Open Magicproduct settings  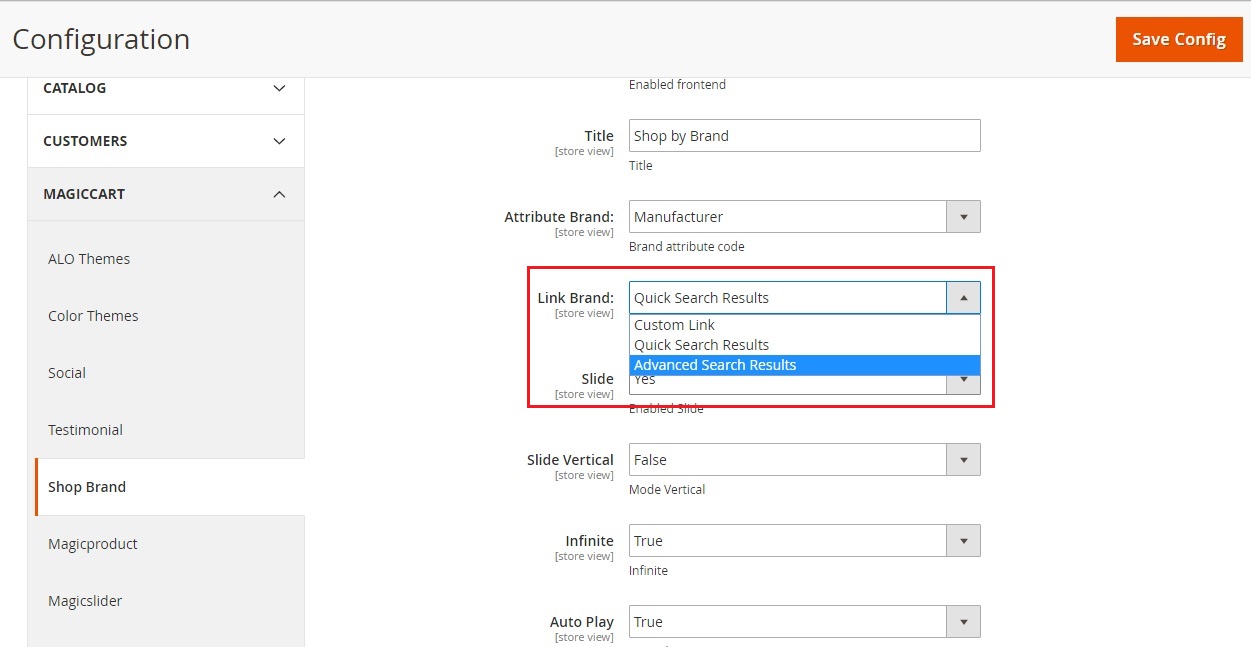93,544
